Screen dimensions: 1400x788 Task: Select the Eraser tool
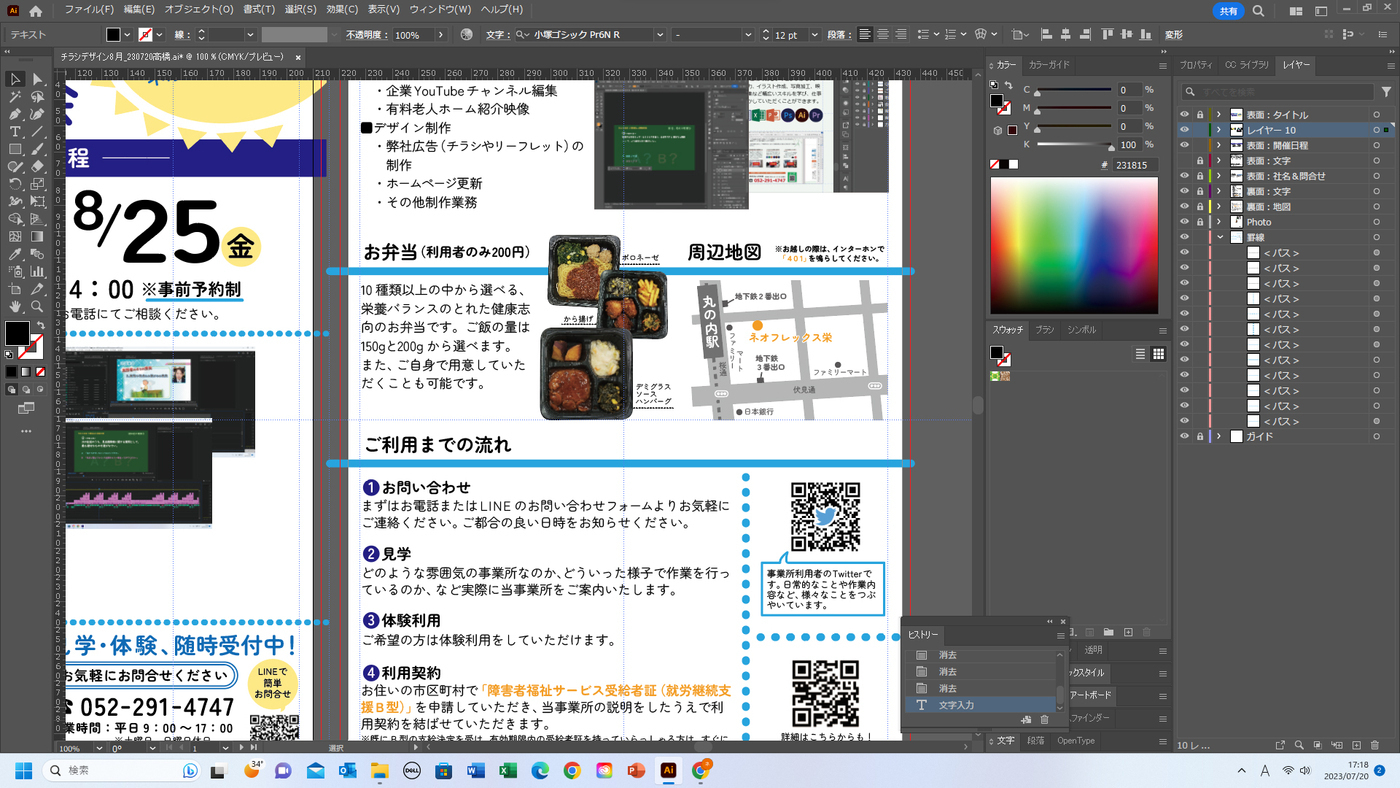pyautogui.click(x=38, y=167)
